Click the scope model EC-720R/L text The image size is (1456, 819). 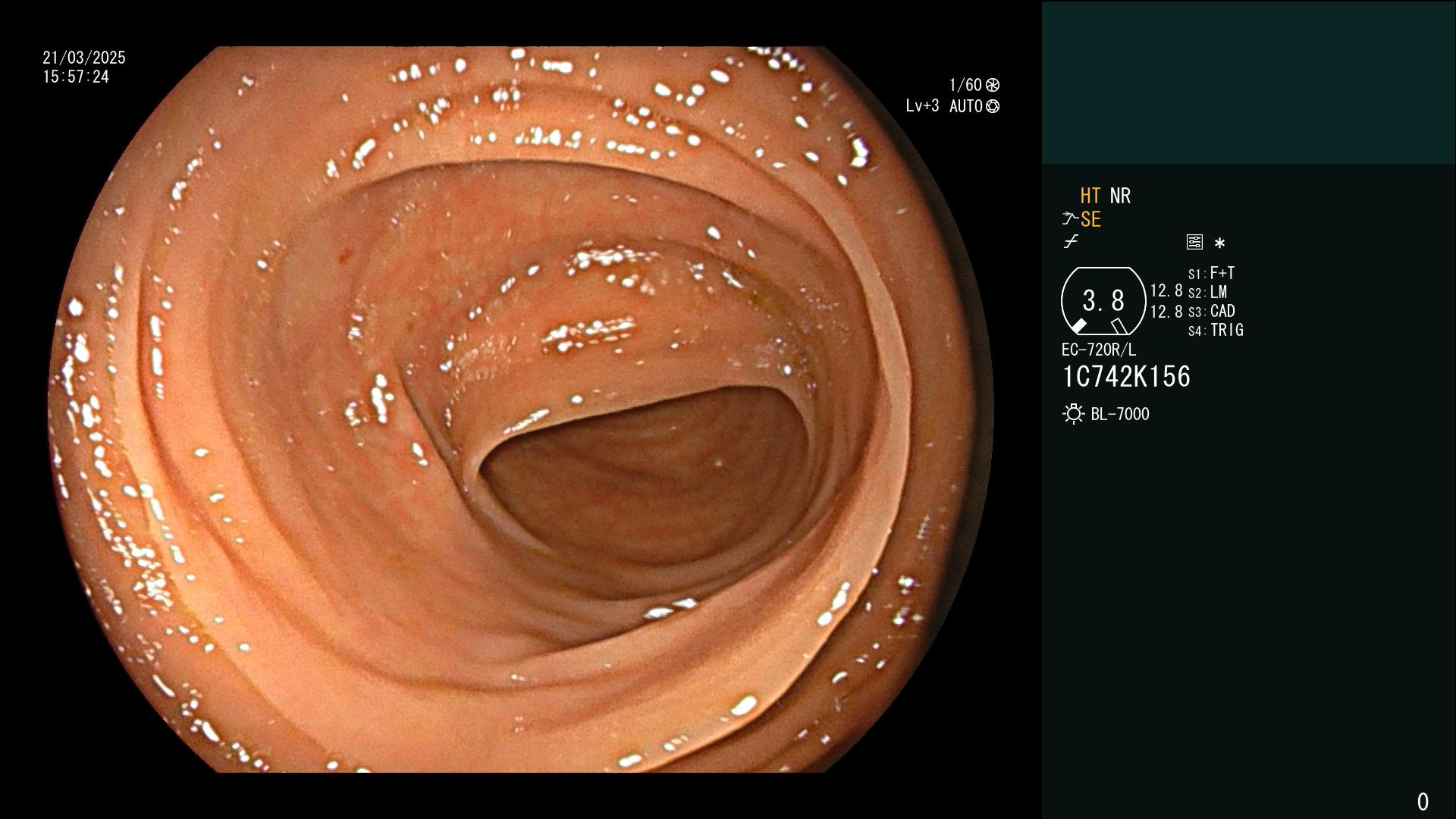pos(1099,350)
